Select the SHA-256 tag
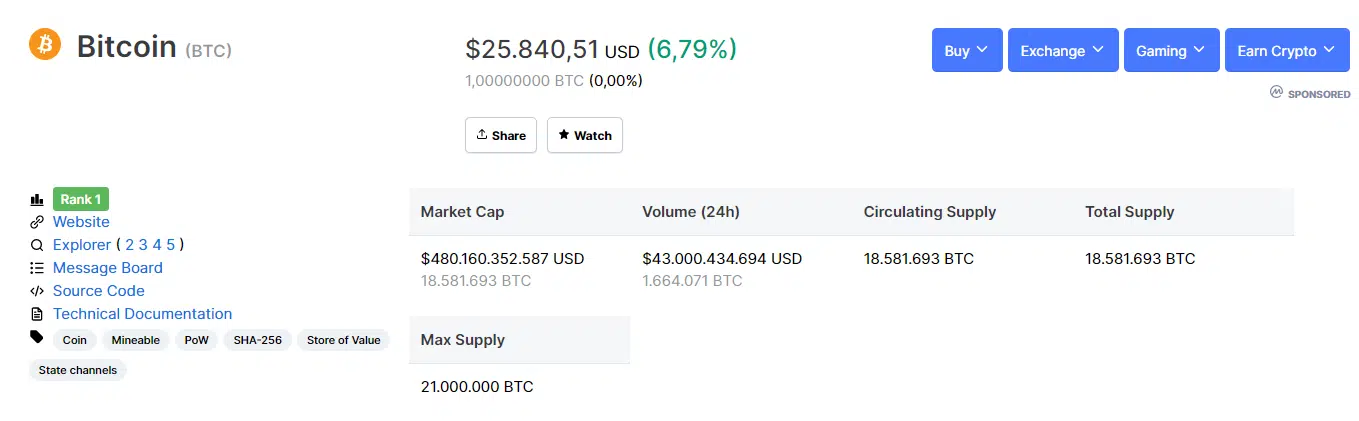This screenshot has height=421, width=1359. 257,340
